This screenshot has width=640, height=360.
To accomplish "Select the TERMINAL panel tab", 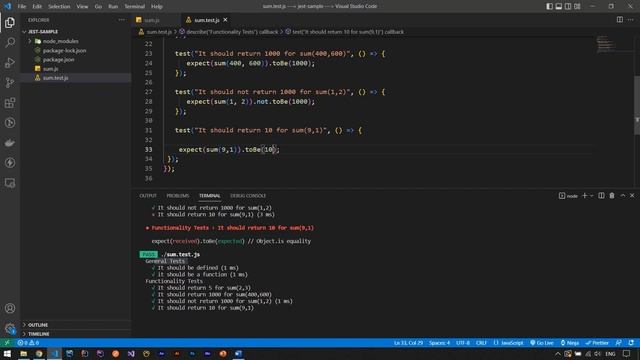I will (x=209, y=196).
